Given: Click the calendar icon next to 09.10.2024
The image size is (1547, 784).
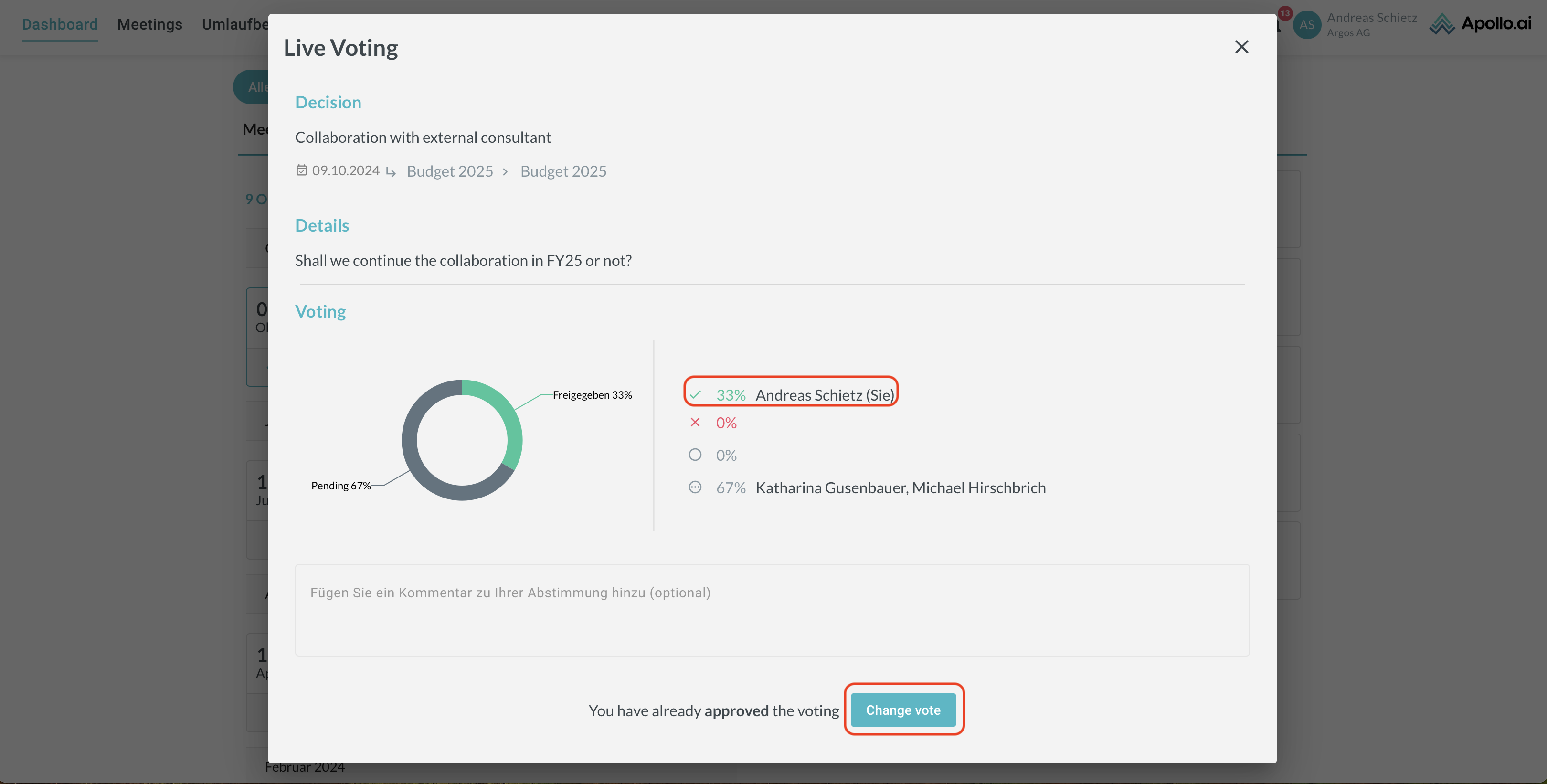Looking at the screenshot, I should pyautogui.click(x=301, y=170).
